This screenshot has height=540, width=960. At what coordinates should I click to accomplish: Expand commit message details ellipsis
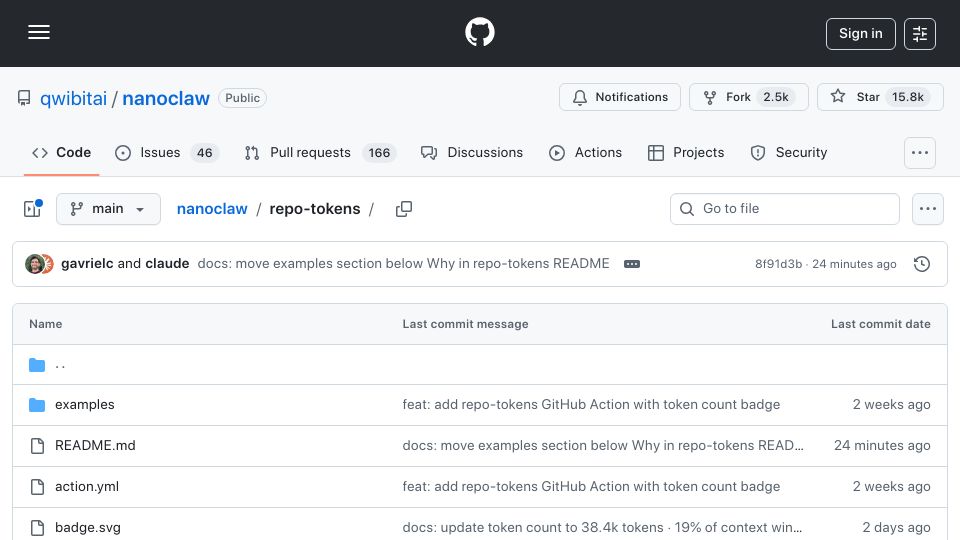[632, 264]
